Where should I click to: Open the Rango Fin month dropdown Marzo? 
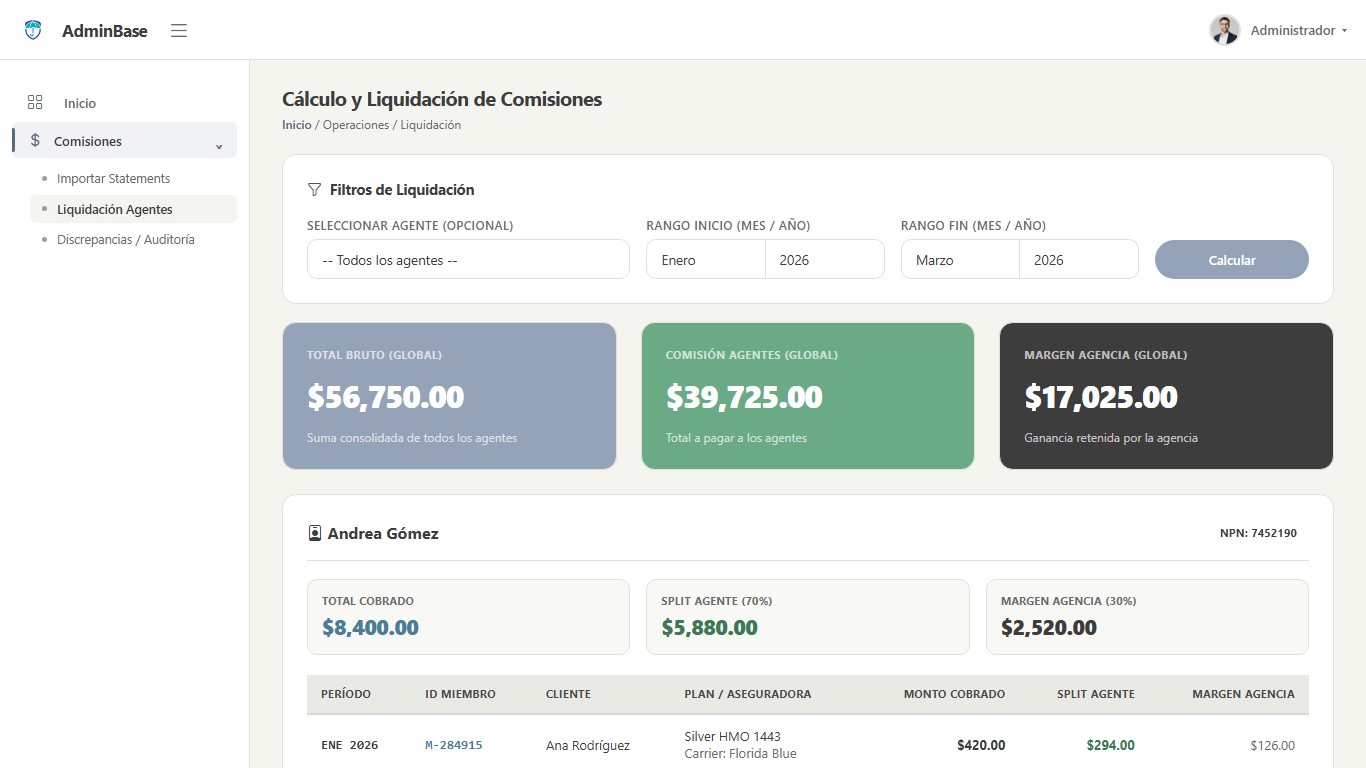(x=960, y=259)
